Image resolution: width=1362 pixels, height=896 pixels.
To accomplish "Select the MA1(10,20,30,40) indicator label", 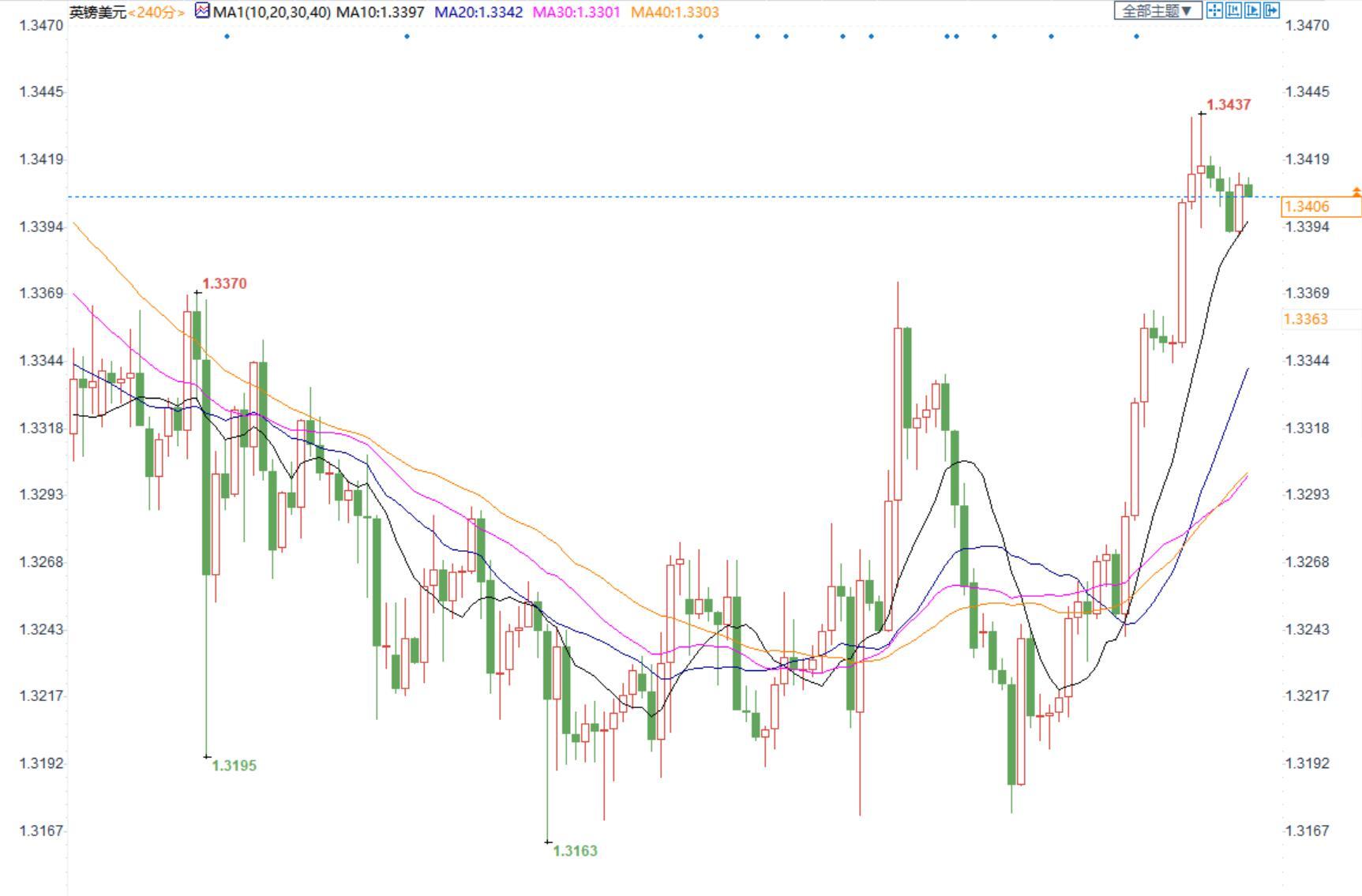I will 272,12.
